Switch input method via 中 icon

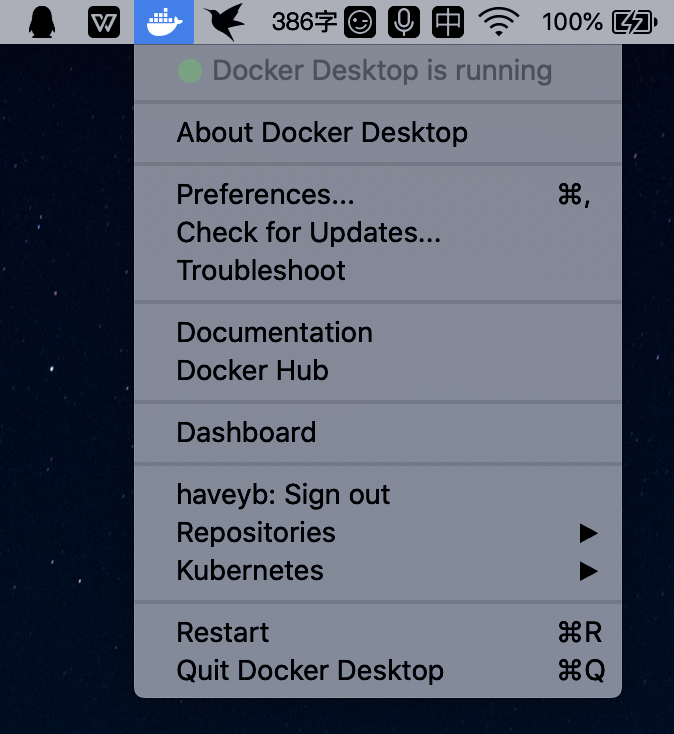(448, 22)
